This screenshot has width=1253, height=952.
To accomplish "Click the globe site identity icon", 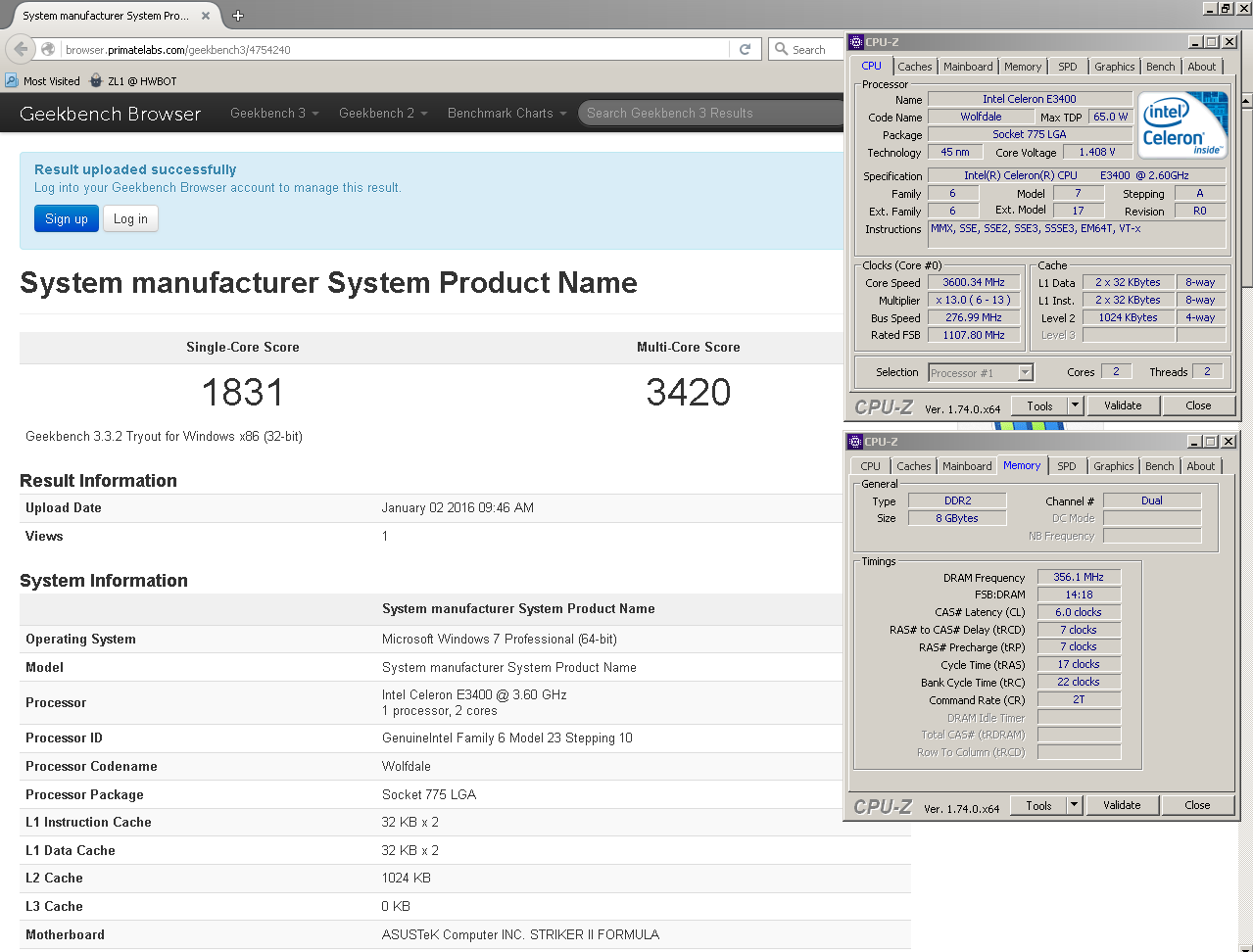I will coord(48,49).
